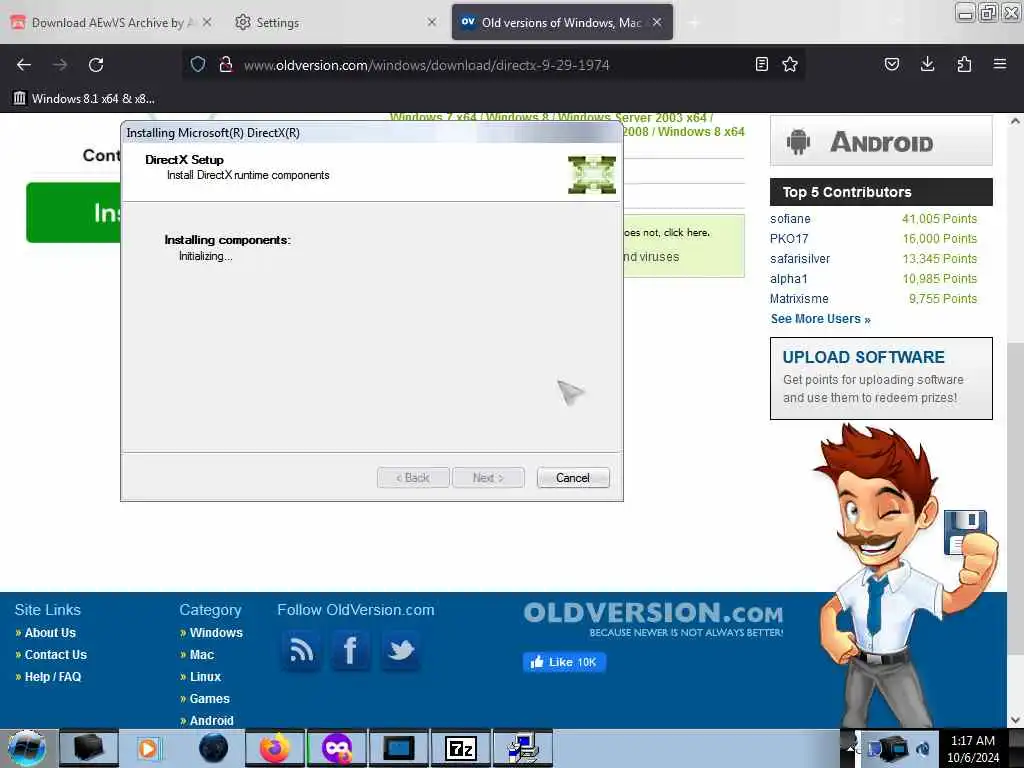Click the purple mask app taskbar icon
The image size is (1024, 768).
337,748
